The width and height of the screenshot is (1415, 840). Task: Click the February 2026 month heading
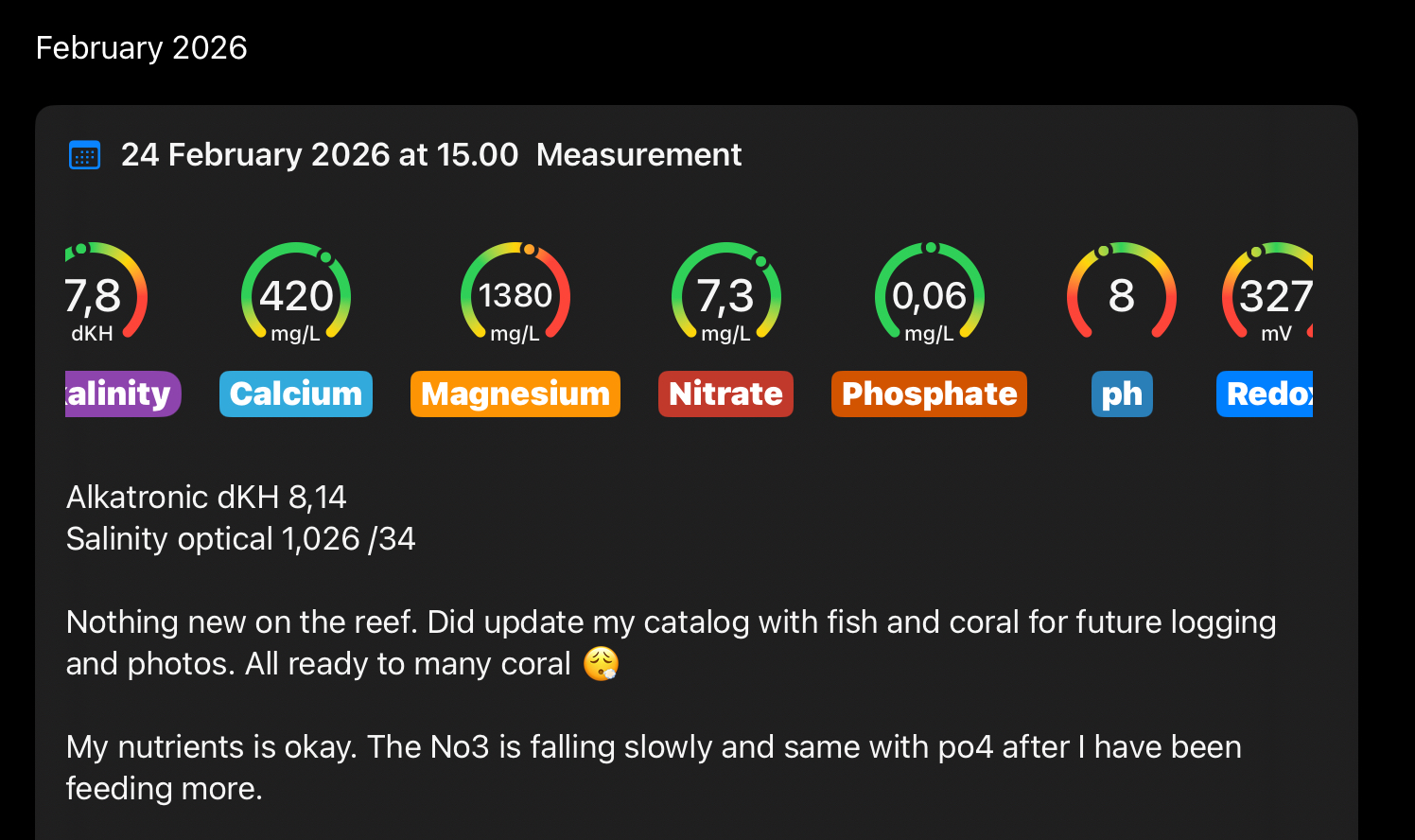coord(142,48)
